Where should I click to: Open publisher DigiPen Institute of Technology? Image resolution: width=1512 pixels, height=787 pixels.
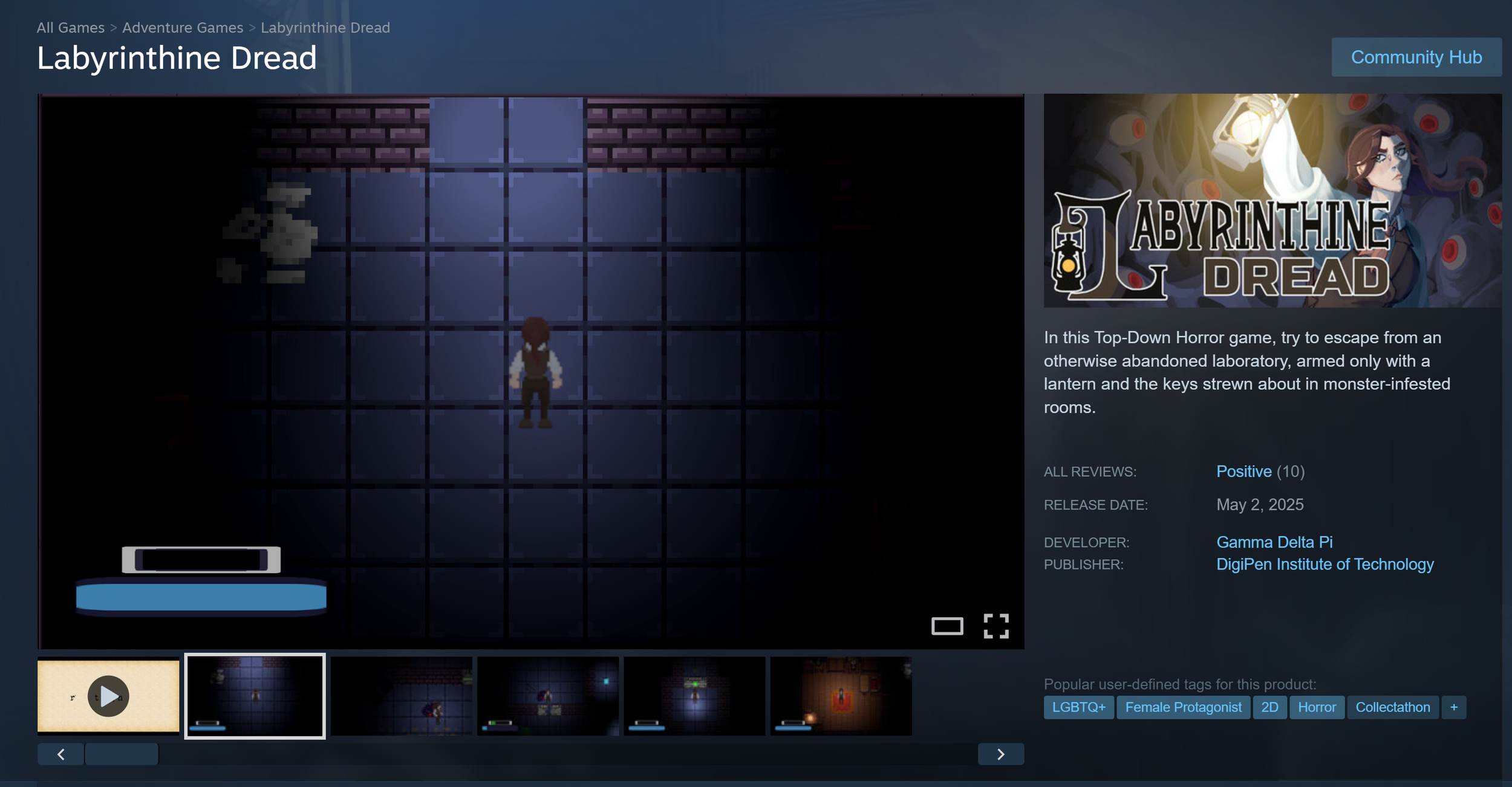[1325, 565]
